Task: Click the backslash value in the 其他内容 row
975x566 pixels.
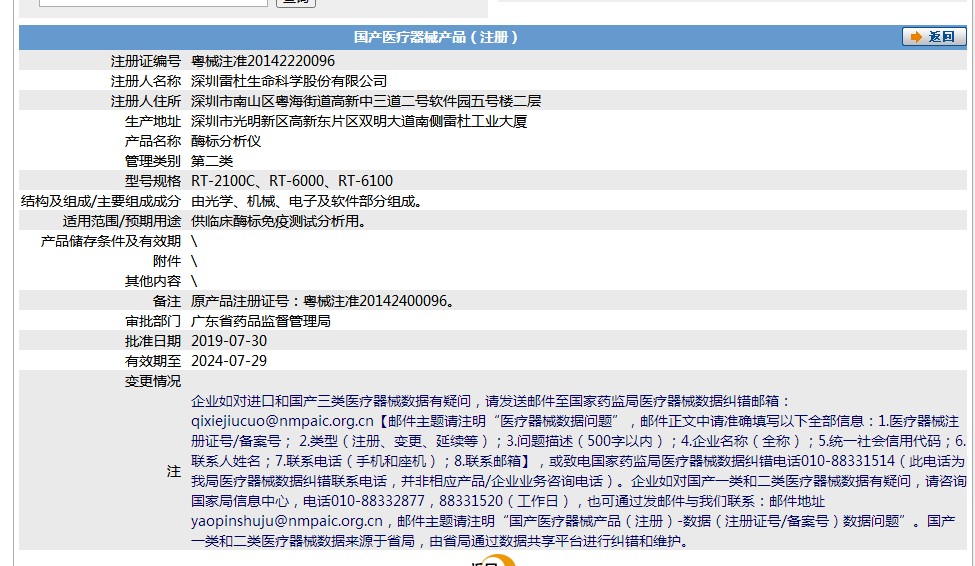Action: pos(194,281)
